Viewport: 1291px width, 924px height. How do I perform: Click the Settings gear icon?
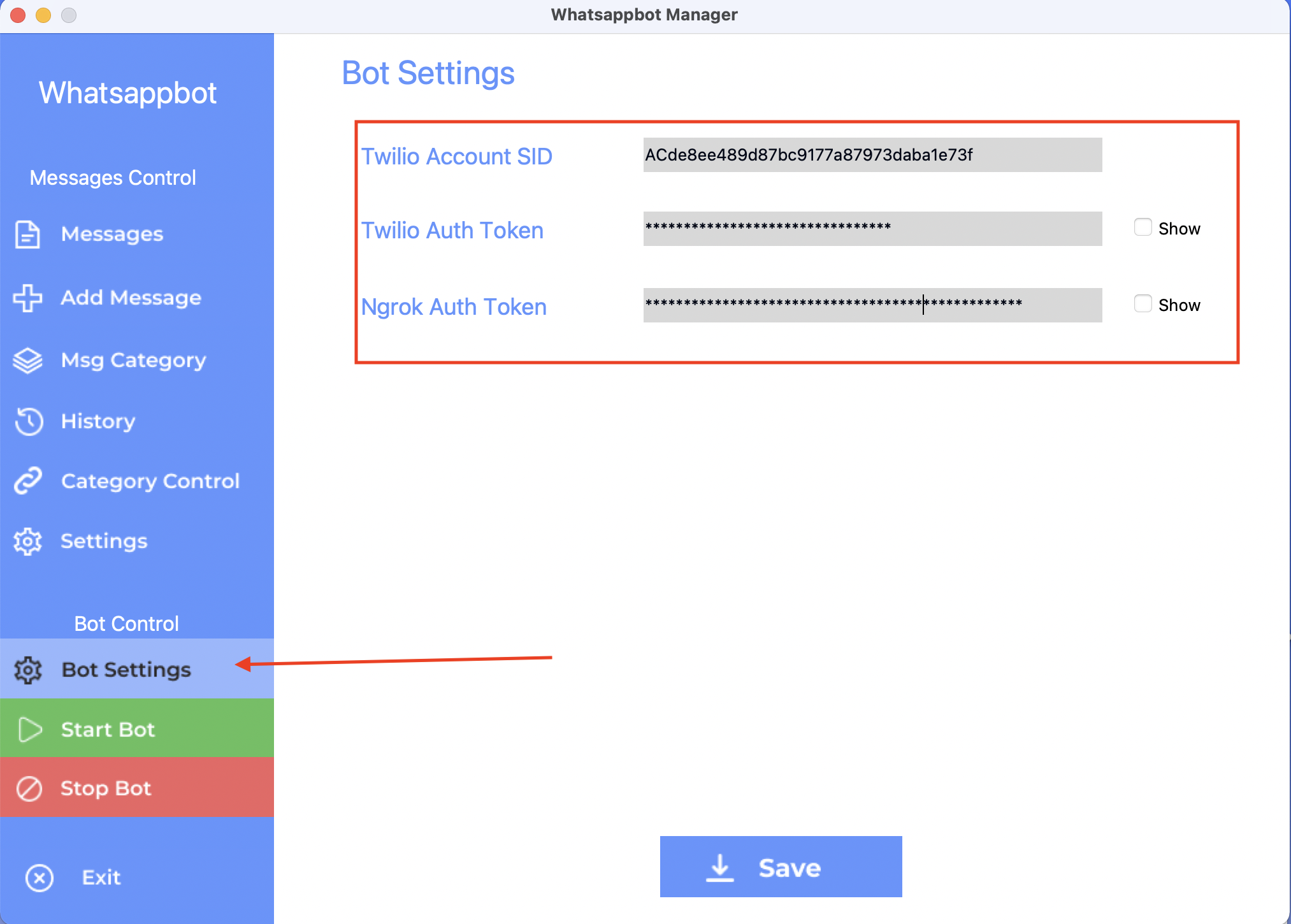pyautogui.click(x=27, y=542)
